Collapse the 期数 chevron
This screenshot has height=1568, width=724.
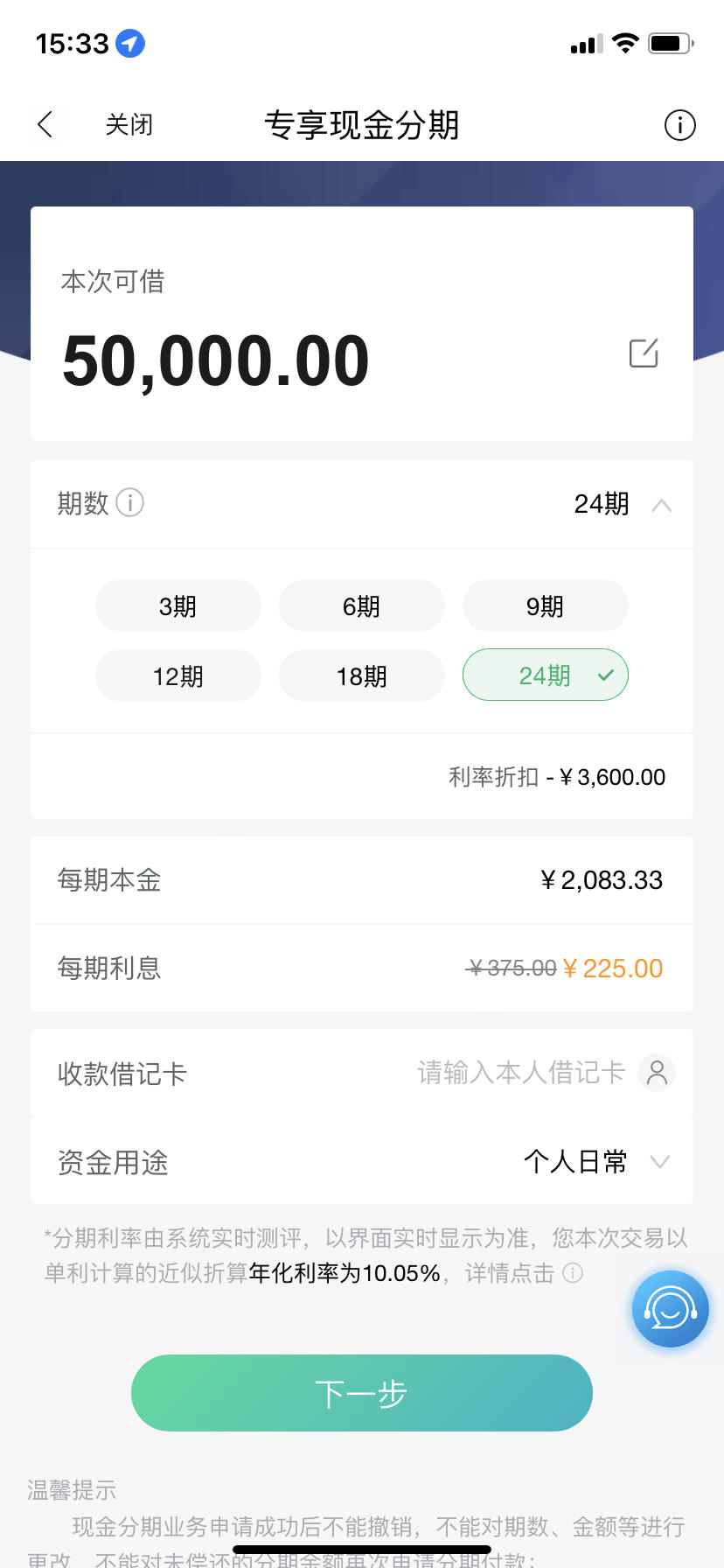coord(662,505)
